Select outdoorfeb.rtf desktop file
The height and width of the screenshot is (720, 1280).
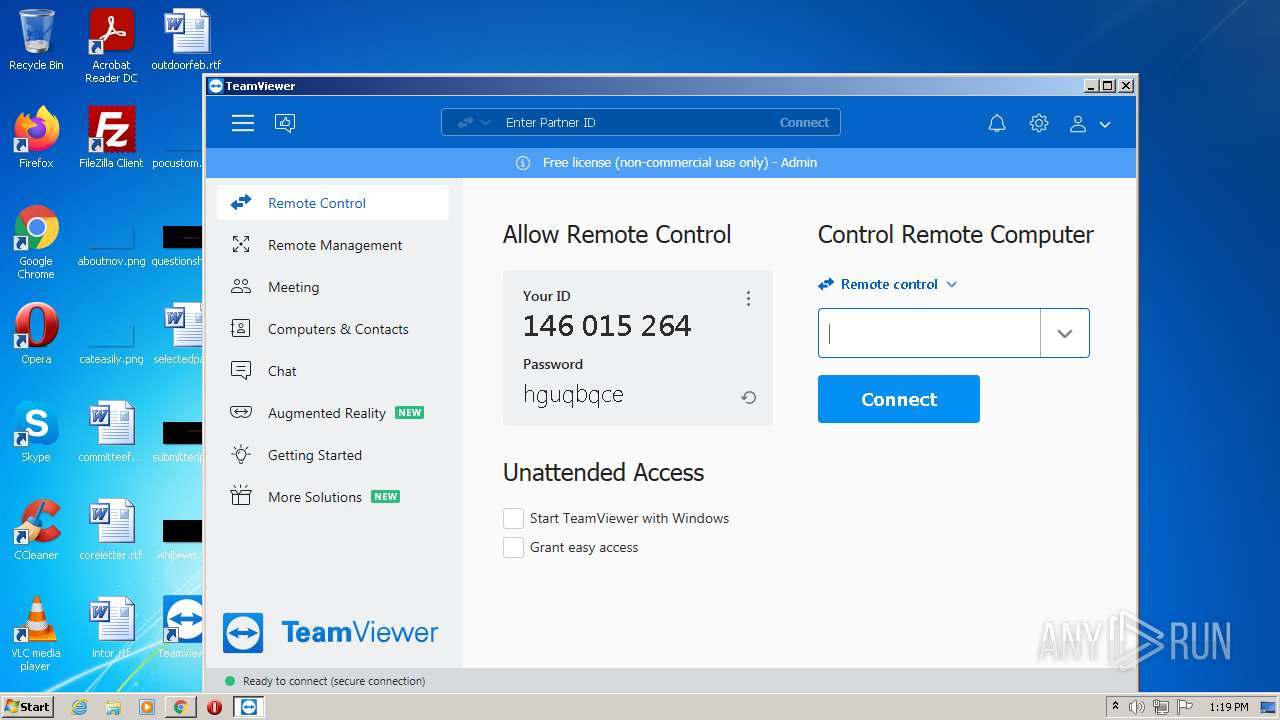pyautogui.click(x=186, y=41)
